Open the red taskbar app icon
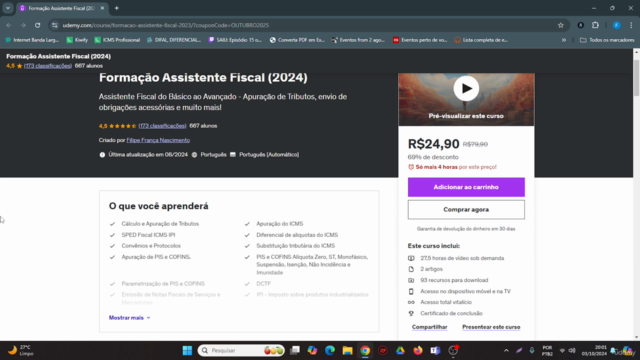 pyautogui.click(x=382, y=350)
